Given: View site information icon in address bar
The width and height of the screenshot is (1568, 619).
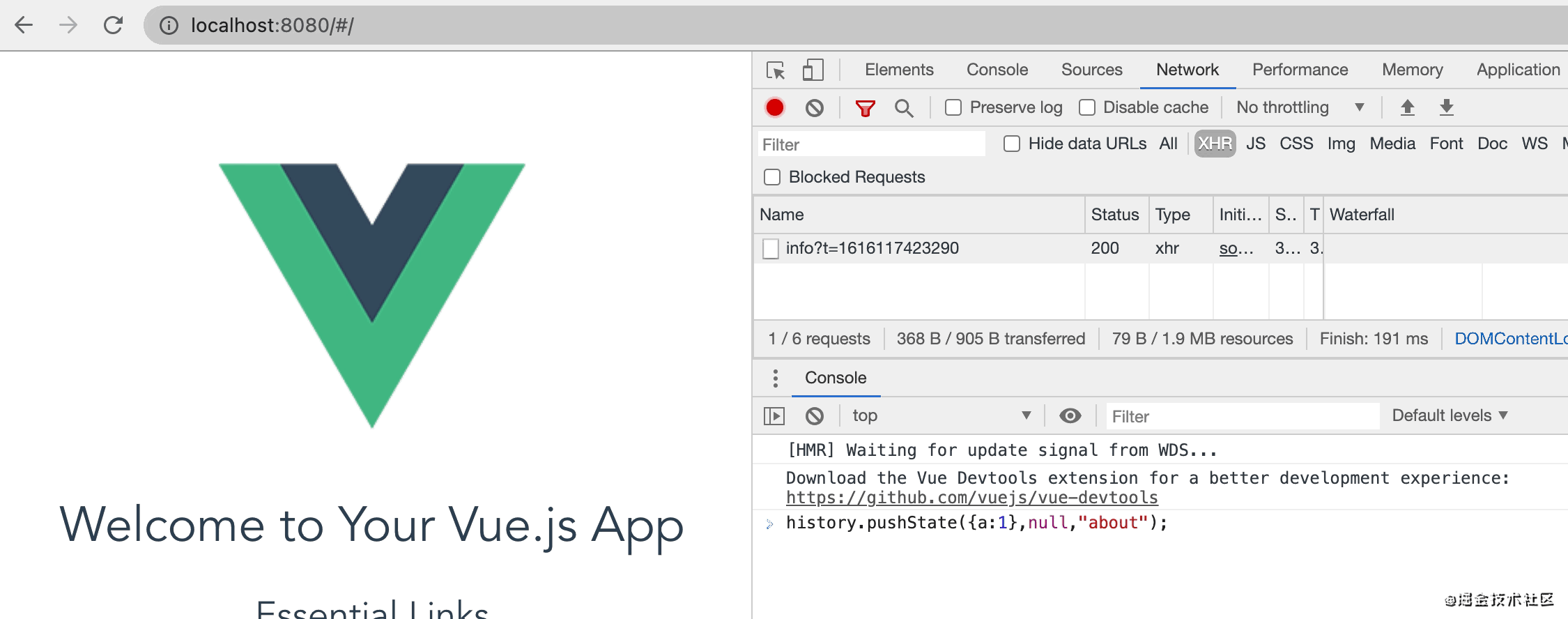Looking at the screenshot, I should tap(169, 26).
